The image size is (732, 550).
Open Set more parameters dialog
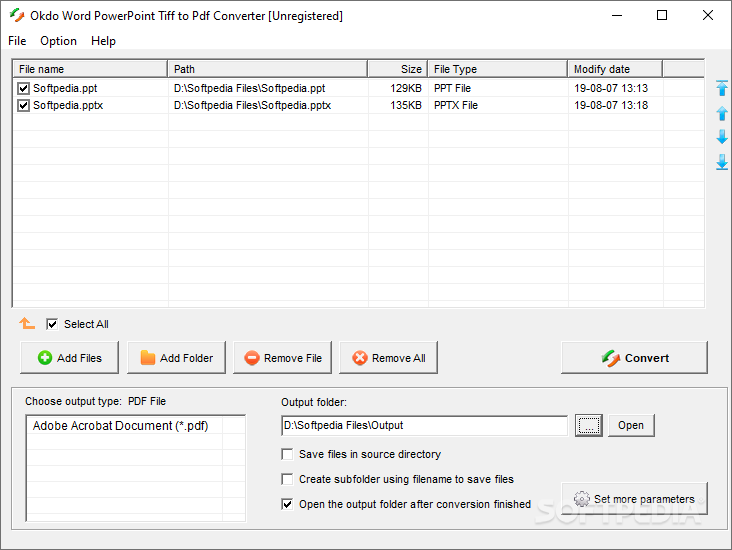tap(634, 499)
